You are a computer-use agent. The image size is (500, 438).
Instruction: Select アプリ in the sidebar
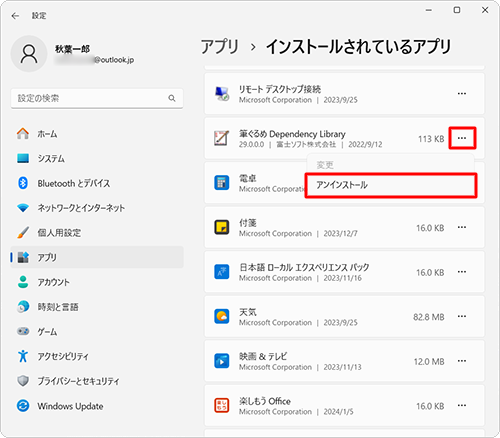pyautogui.click(x=97, y=257)
